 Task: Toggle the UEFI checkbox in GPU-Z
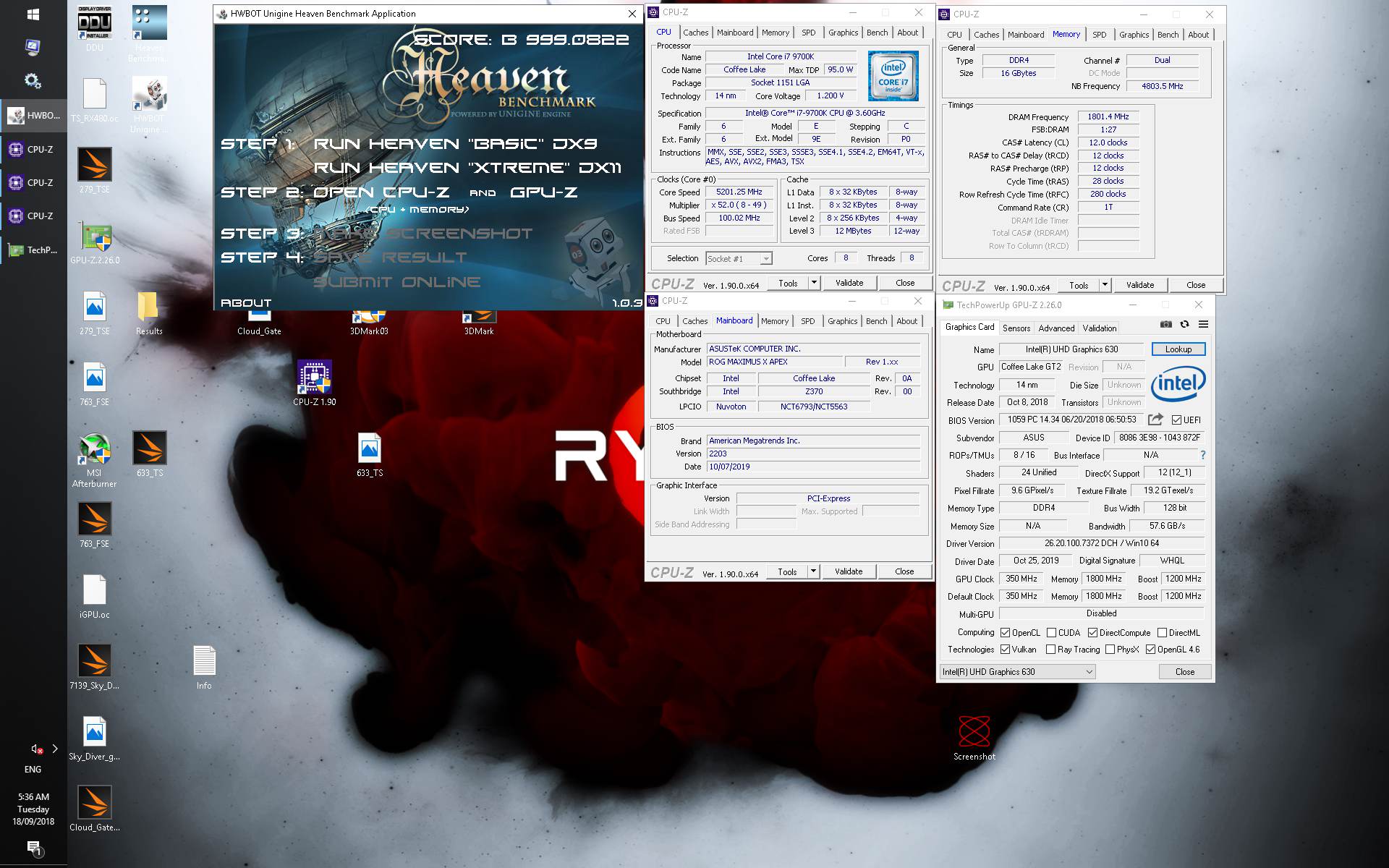pyautogui.click(x=1176, y=420)
